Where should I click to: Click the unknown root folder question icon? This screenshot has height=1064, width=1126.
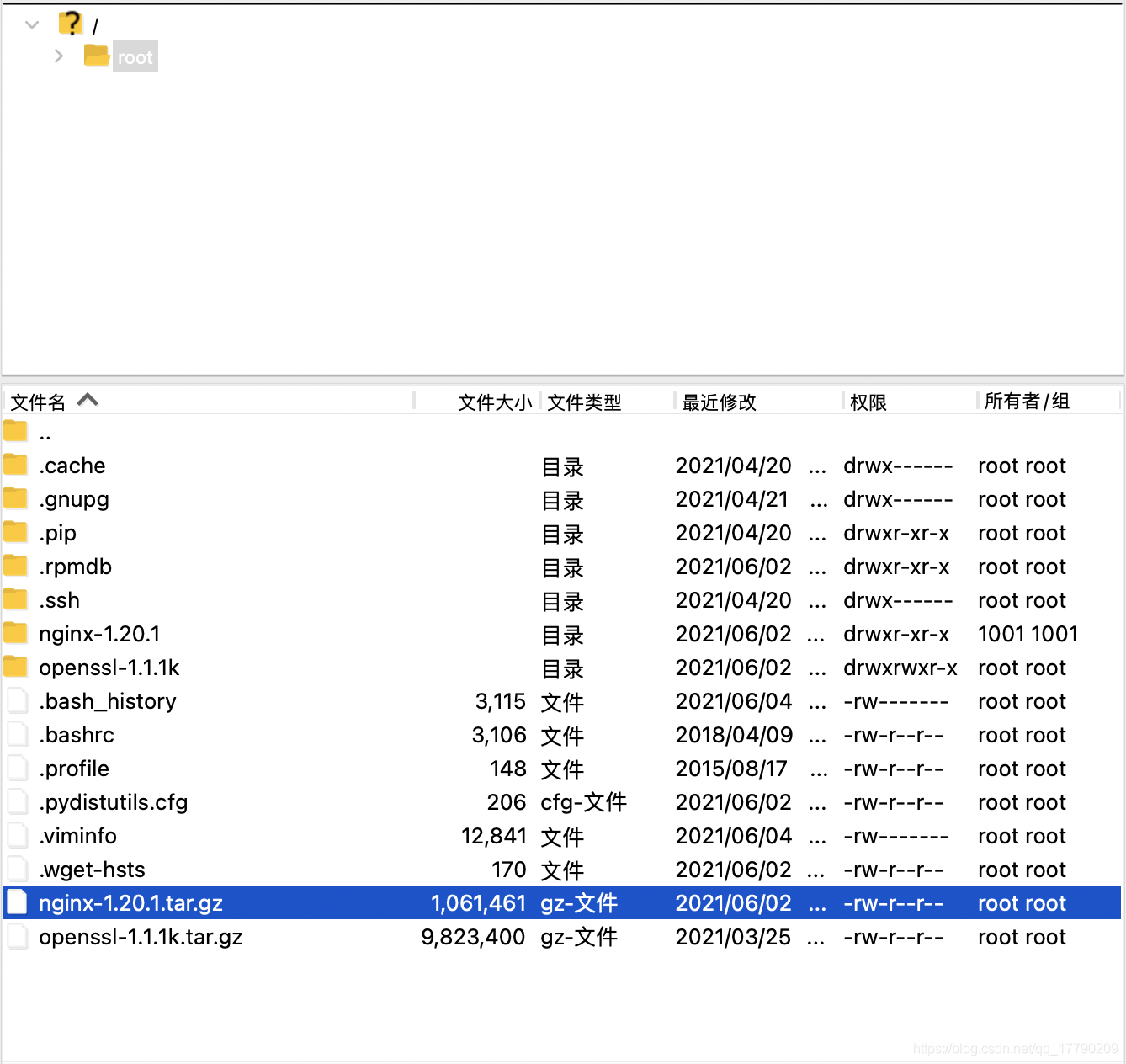72,24
